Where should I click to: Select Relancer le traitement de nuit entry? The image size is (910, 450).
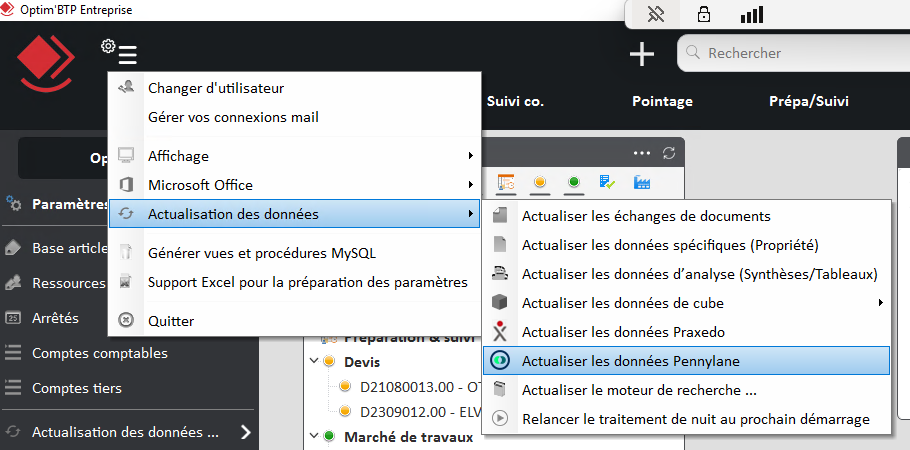(686, 419)
